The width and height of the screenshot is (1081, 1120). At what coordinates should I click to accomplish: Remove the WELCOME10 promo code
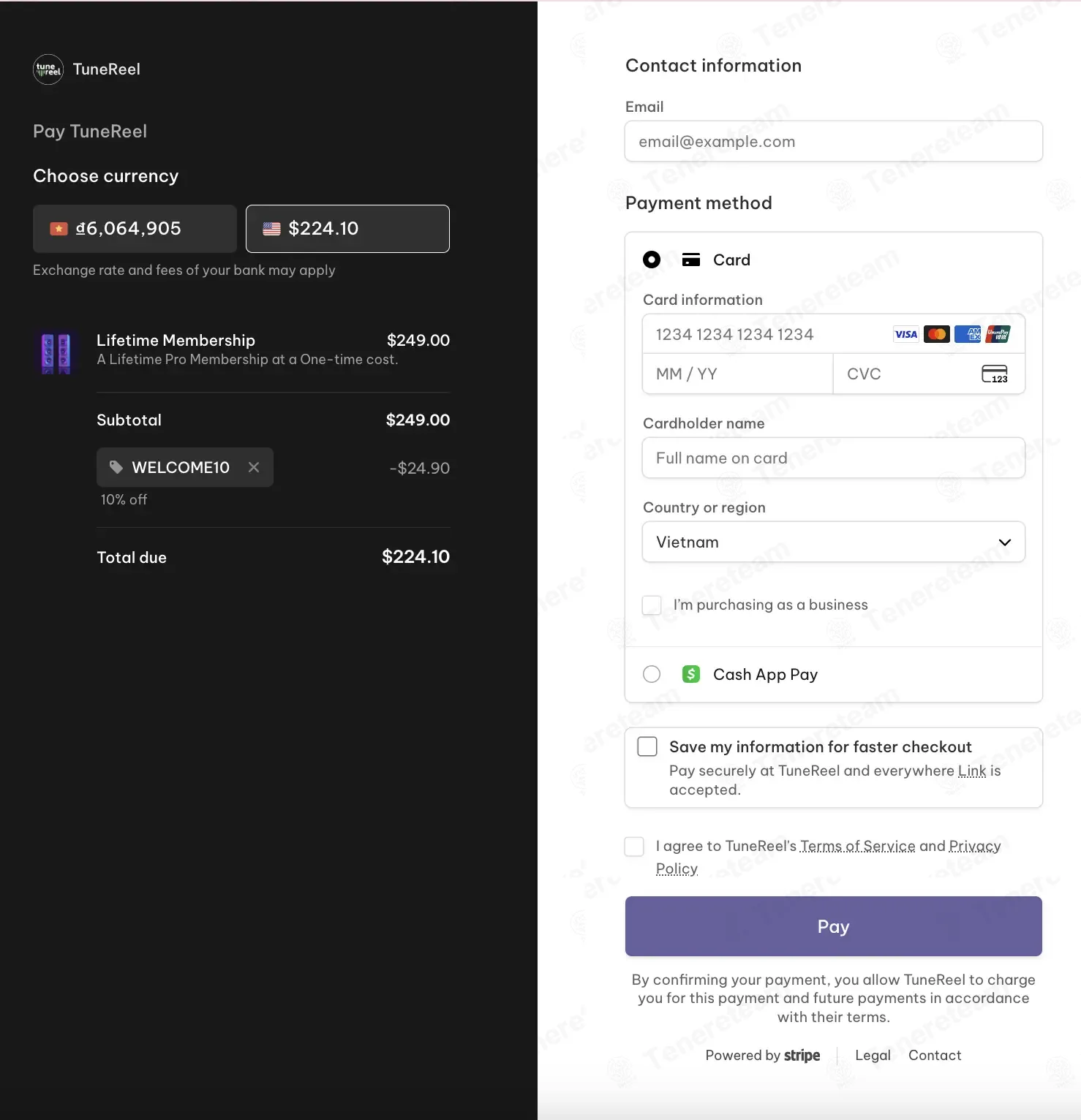point(254,467)
